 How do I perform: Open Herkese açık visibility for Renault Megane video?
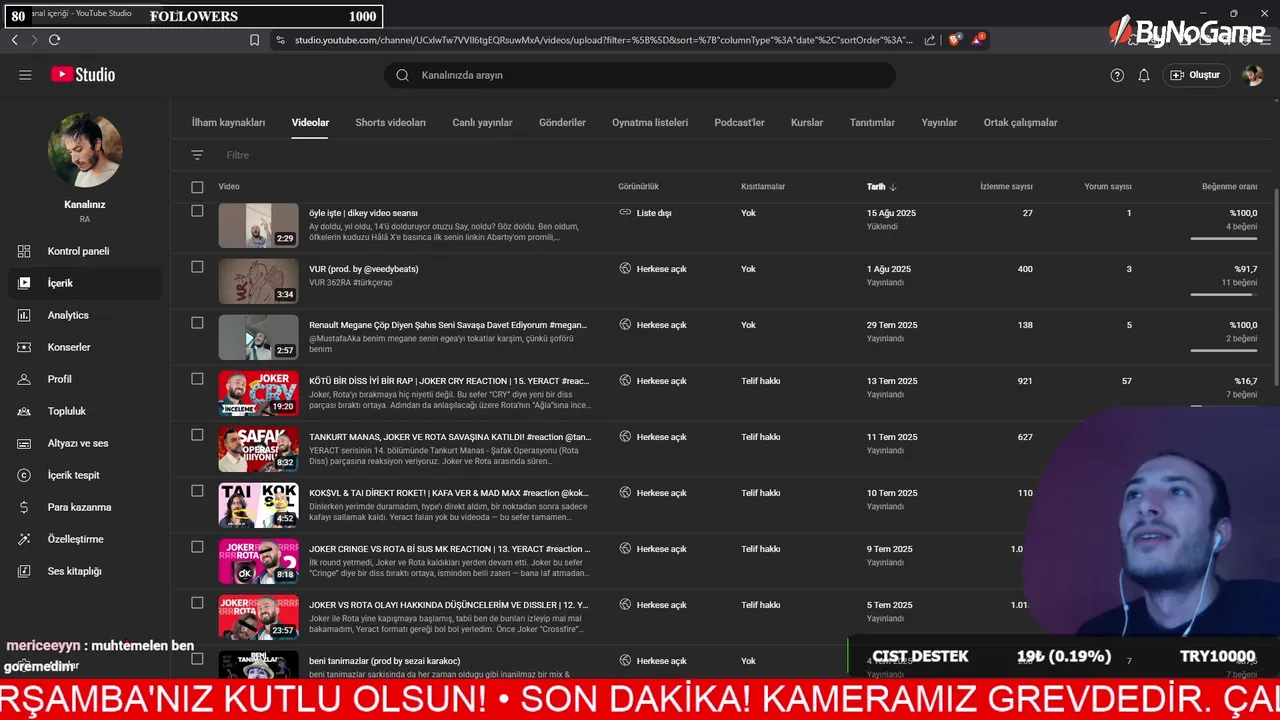coord(653,325)
